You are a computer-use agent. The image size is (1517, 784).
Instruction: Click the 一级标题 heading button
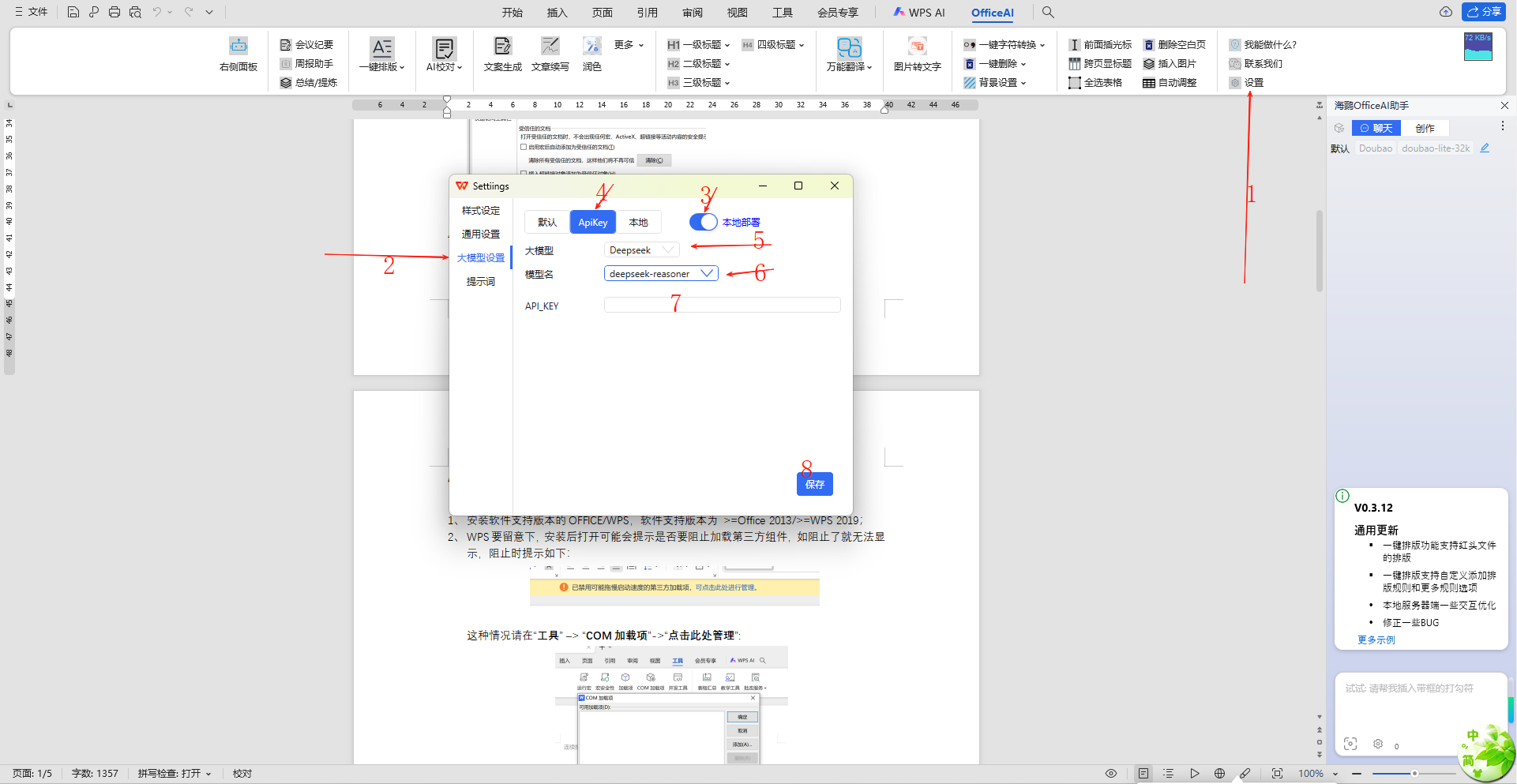click(699, 45)
